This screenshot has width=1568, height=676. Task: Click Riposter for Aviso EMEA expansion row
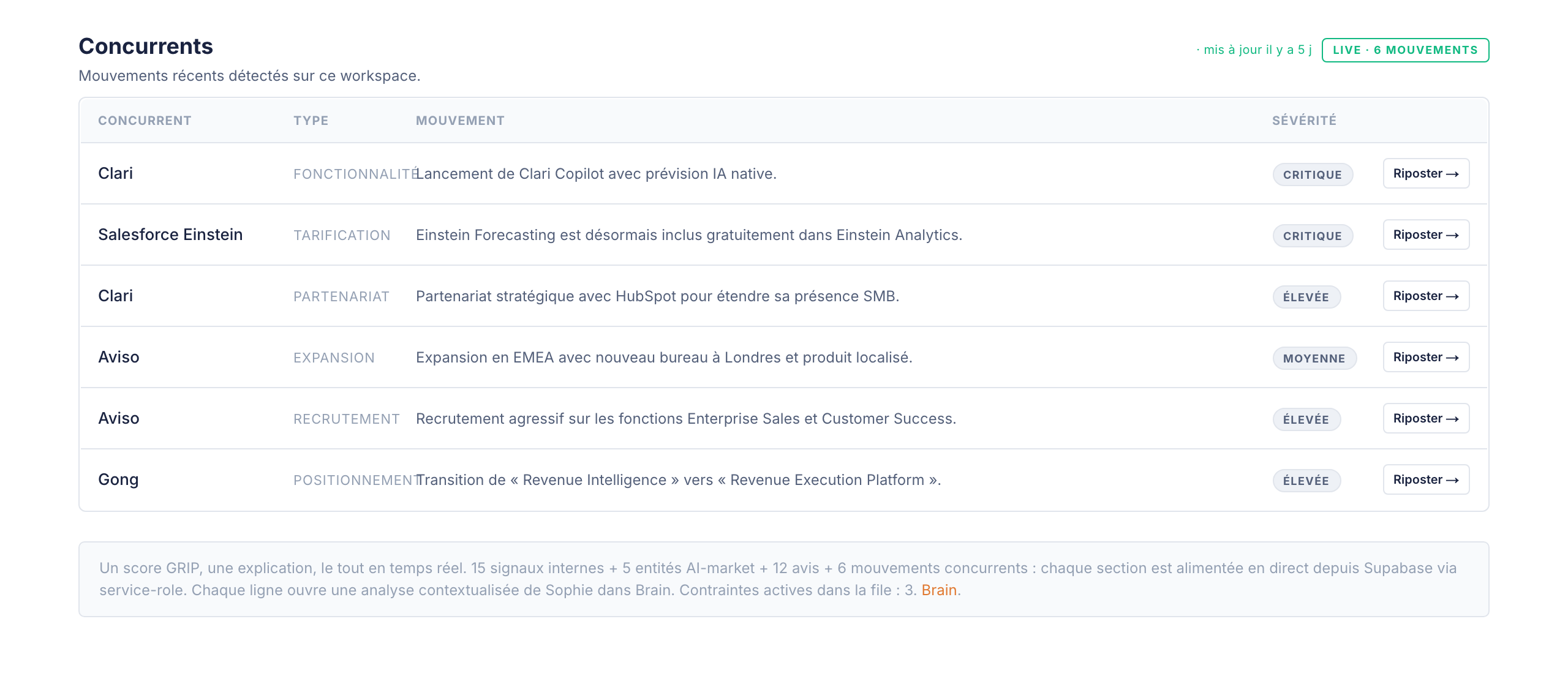1426,357
